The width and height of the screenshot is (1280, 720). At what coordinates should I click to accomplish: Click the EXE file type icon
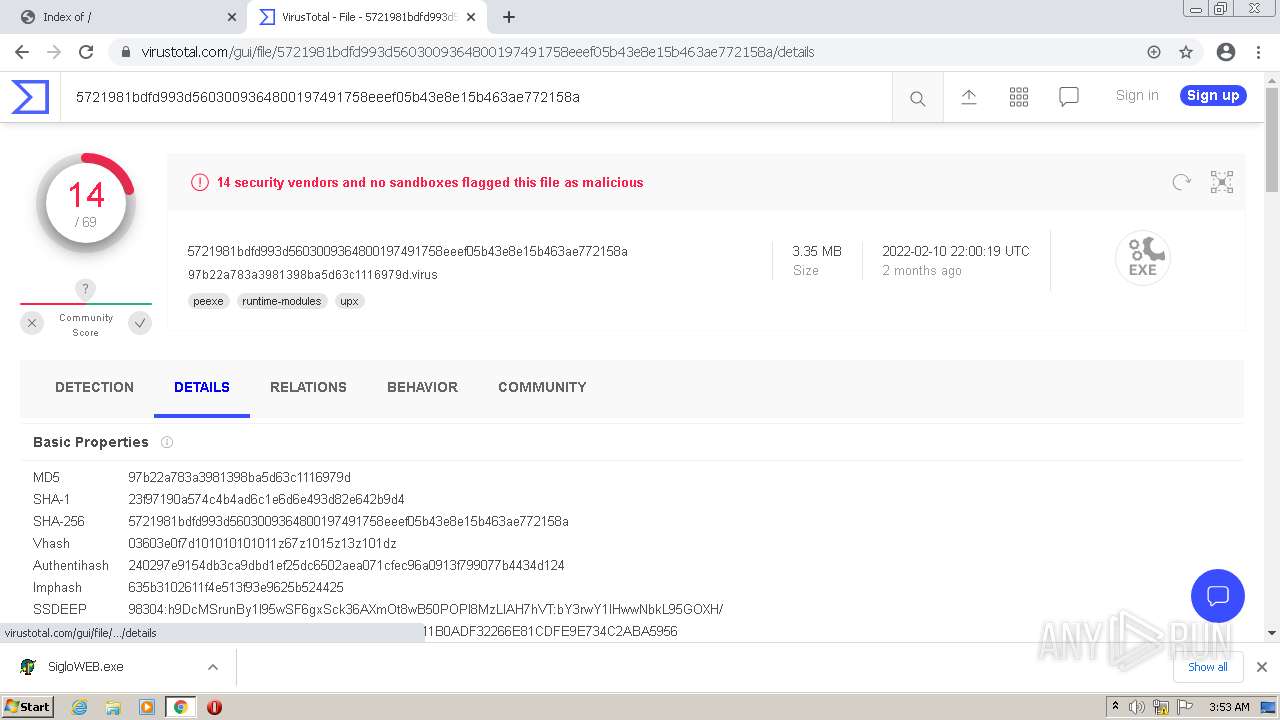click(1142, 258)
